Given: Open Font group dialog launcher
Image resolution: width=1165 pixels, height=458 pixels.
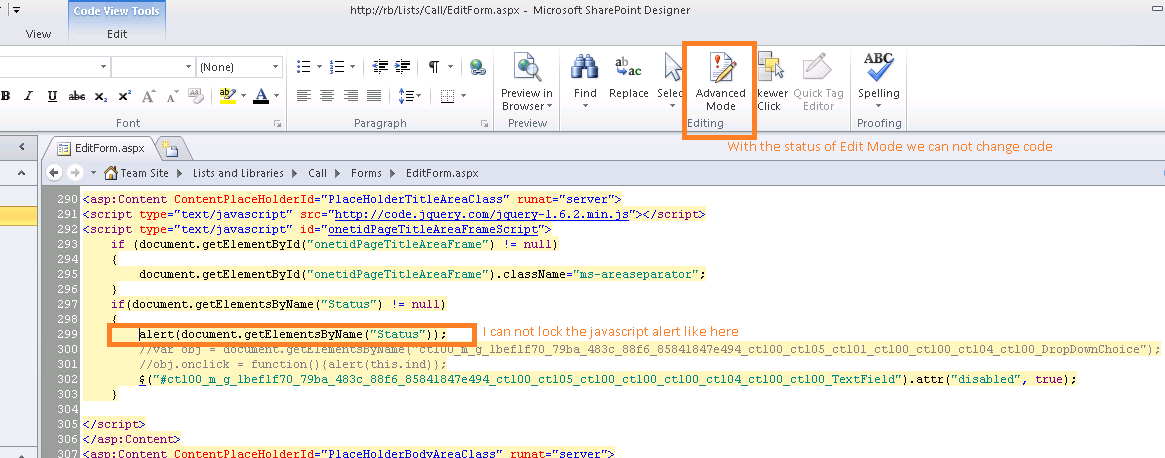Looking at the screenshot, I should [278, 123].
